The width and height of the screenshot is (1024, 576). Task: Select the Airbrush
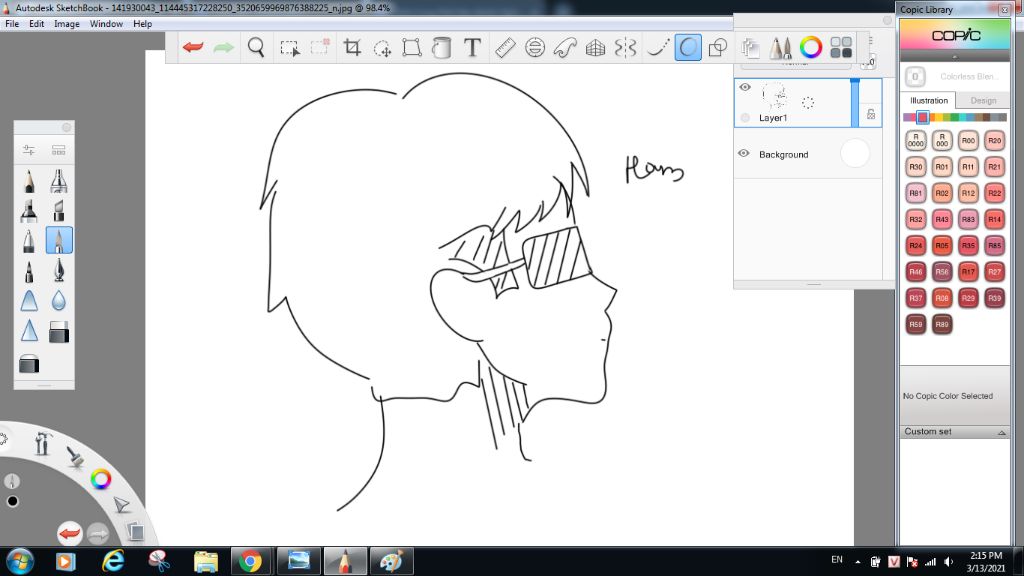click(x=59, y=181)
